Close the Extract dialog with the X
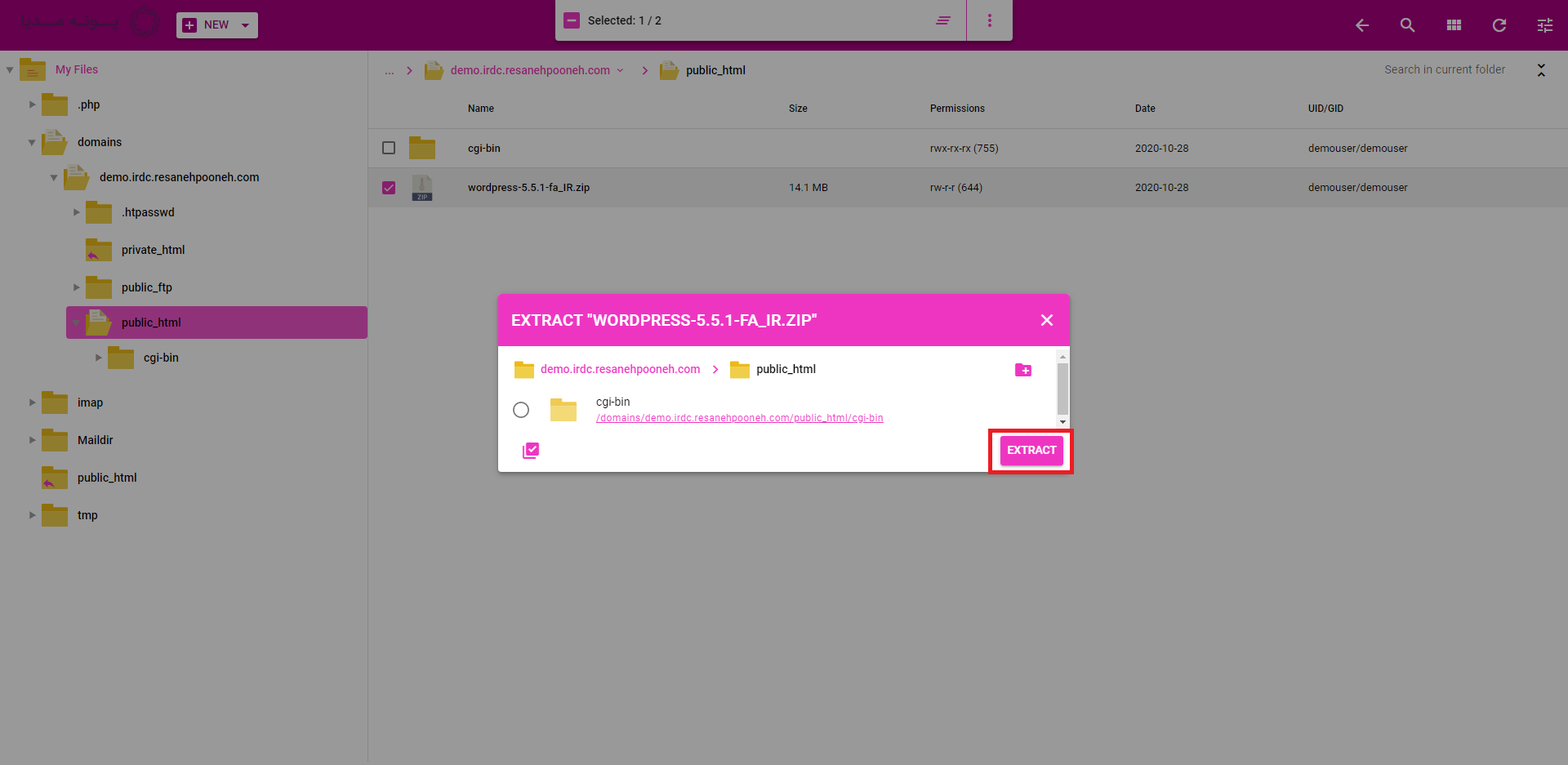Image resolution: width=1568 pixels, height=765 pixels. click(1047, 320)
